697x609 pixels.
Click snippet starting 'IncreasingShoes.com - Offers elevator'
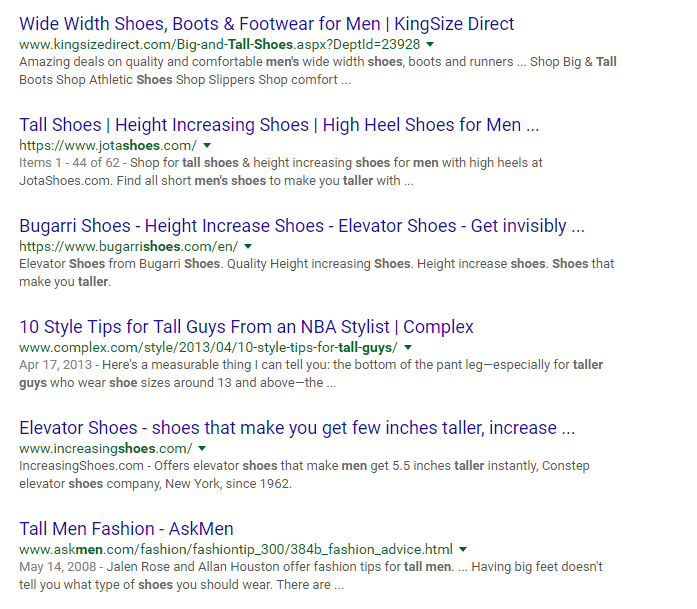click(x=304, y=474)
